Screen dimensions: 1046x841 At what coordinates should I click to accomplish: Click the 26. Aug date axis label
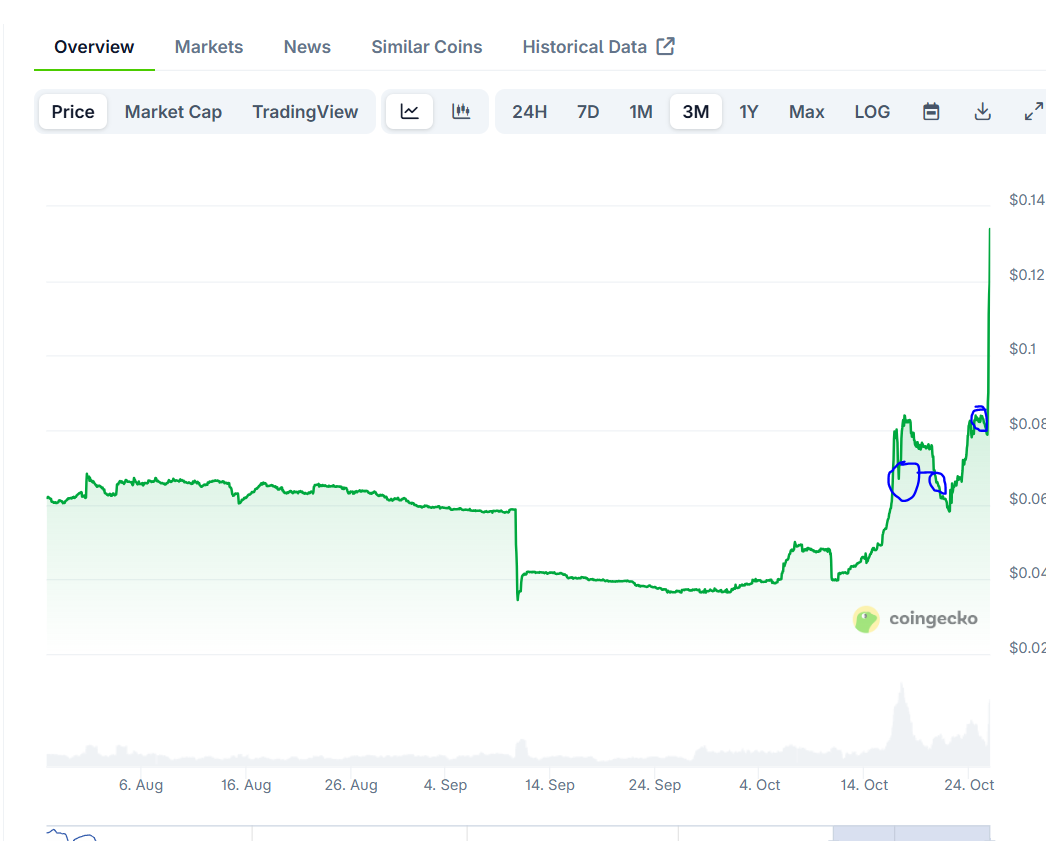(x=351, y=785)
